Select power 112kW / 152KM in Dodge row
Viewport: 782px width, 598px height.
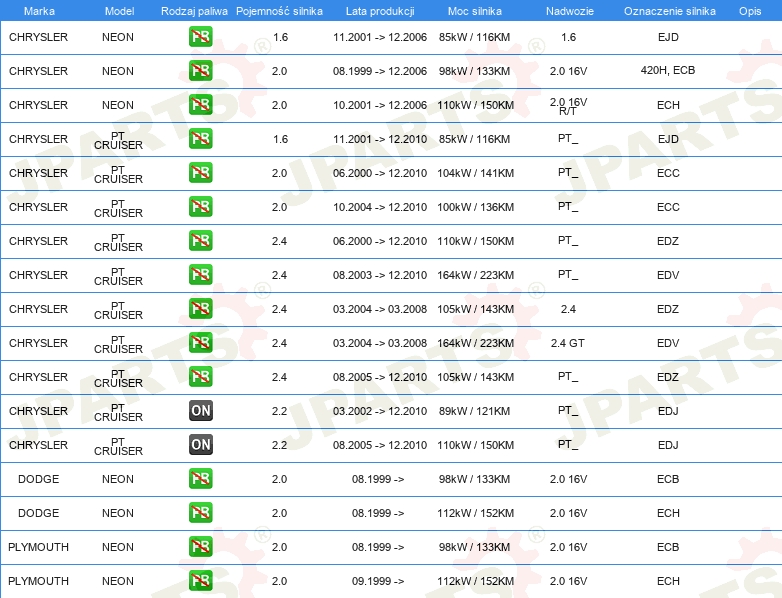(475, 513)
